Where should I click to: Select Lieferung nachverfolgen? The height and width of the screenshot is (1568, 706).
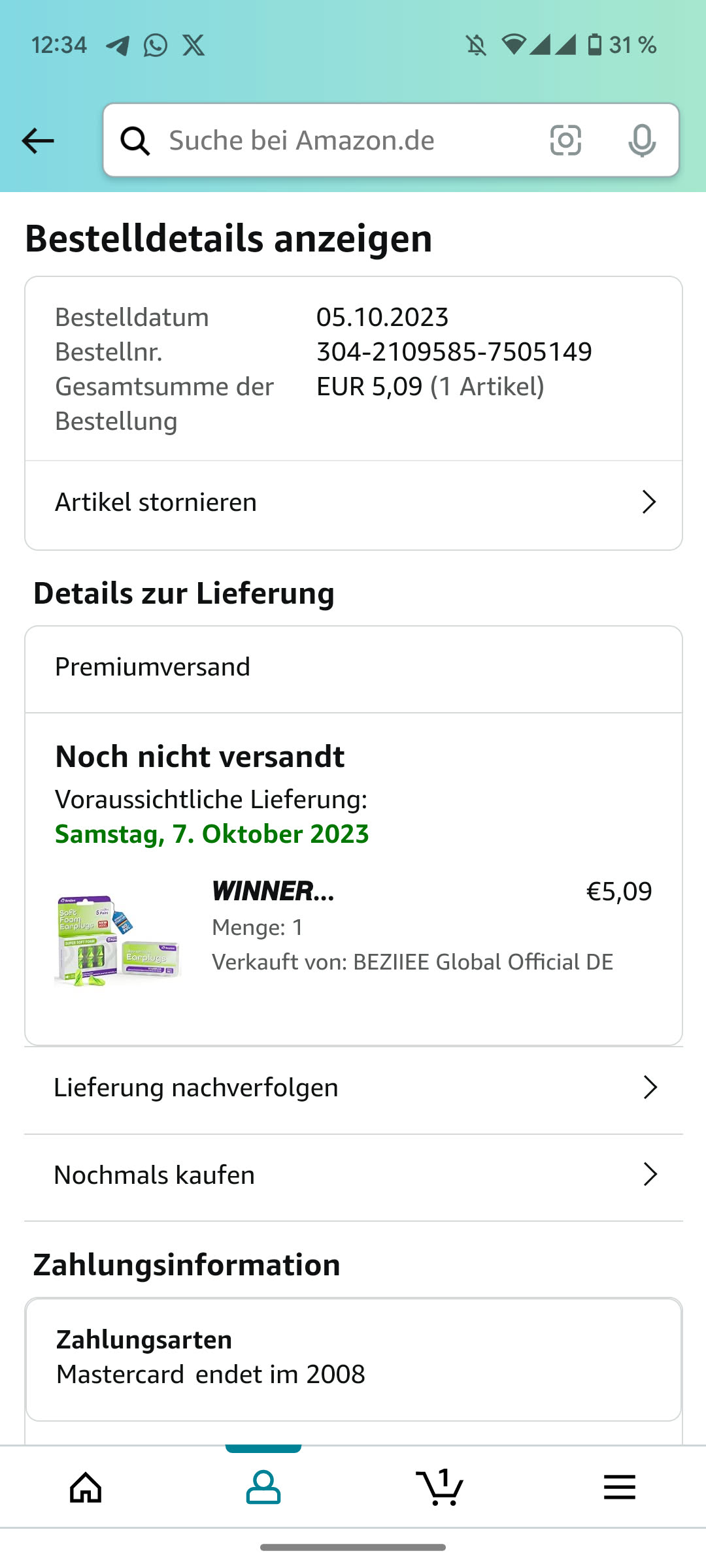(196, 1088)
